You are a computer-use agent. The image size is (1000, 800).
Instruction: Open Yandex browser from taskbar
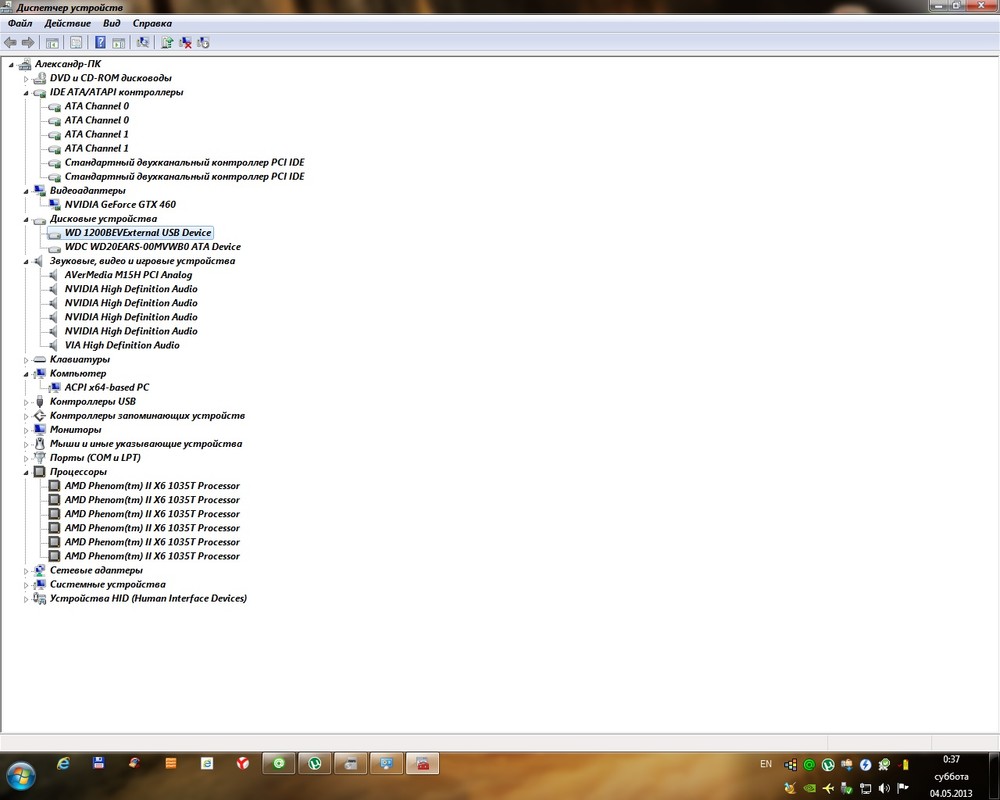coord(243,763)
